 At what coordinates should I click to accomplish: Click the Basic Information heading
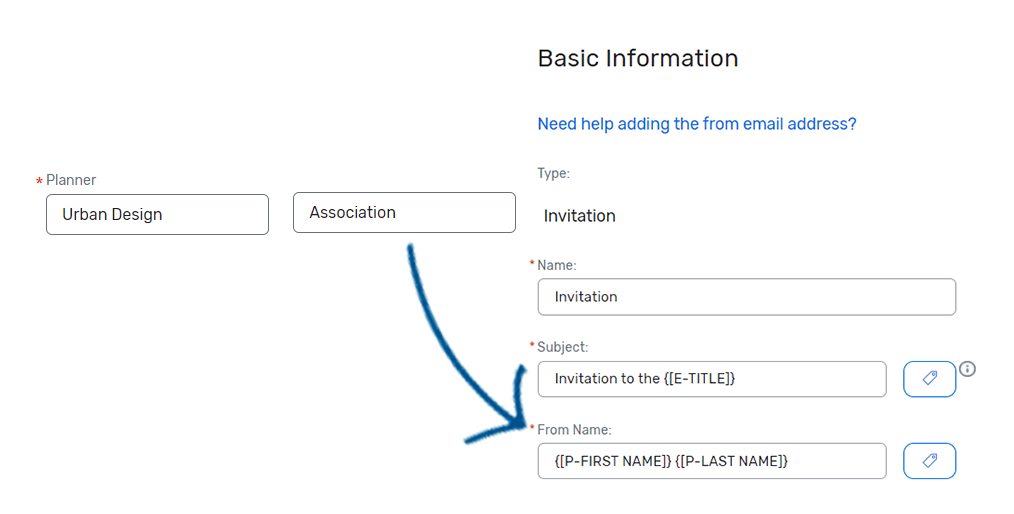click(x=638, y=59)
